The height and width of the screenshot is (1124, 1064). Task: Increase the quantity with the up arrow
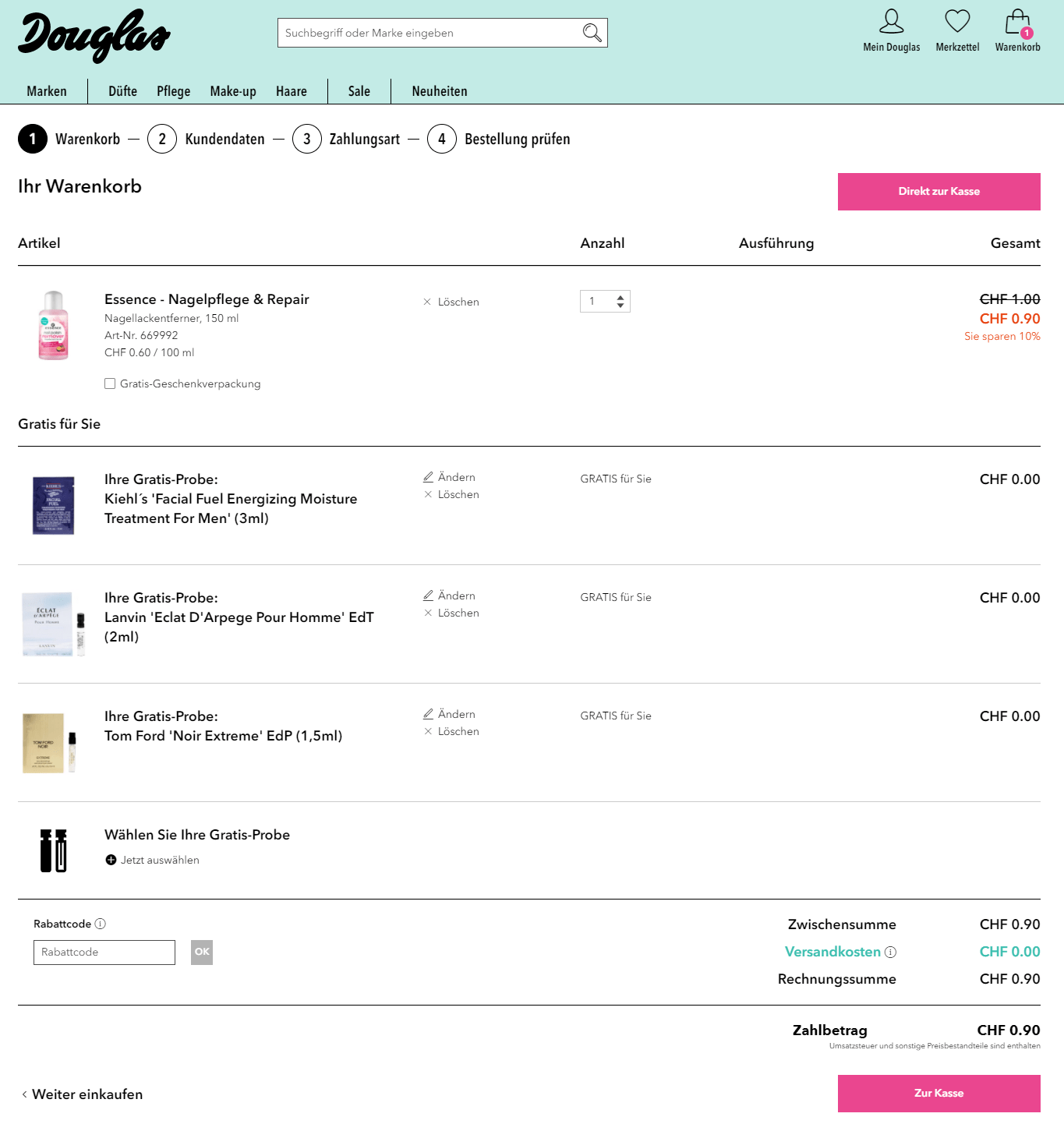coord(620,297)
